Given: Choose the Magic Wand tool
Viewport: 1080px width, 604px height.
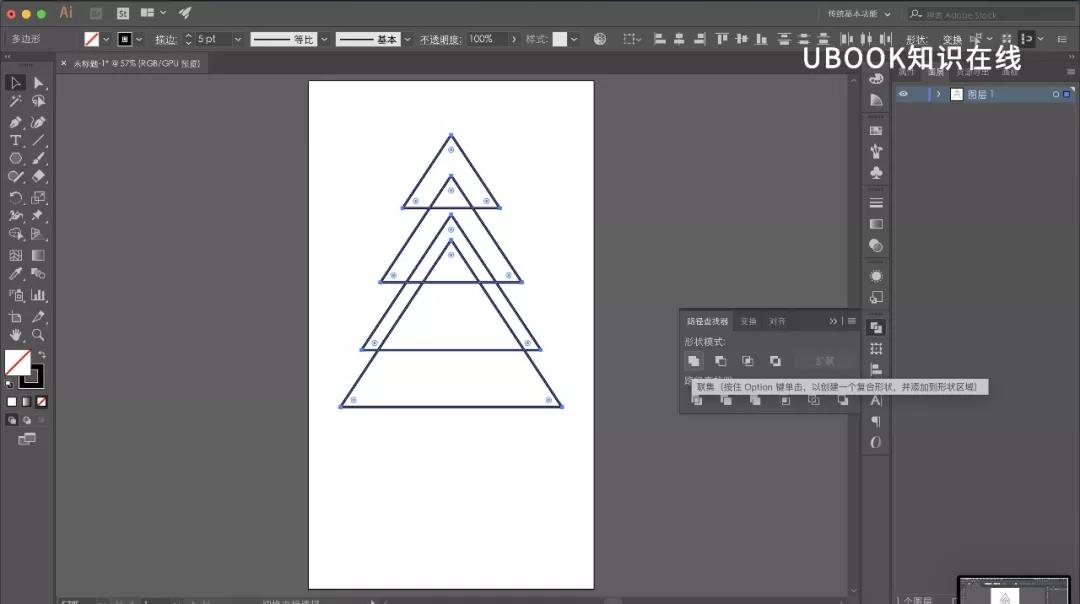Looking at the screenshot, I should click(x=15, y=101).
